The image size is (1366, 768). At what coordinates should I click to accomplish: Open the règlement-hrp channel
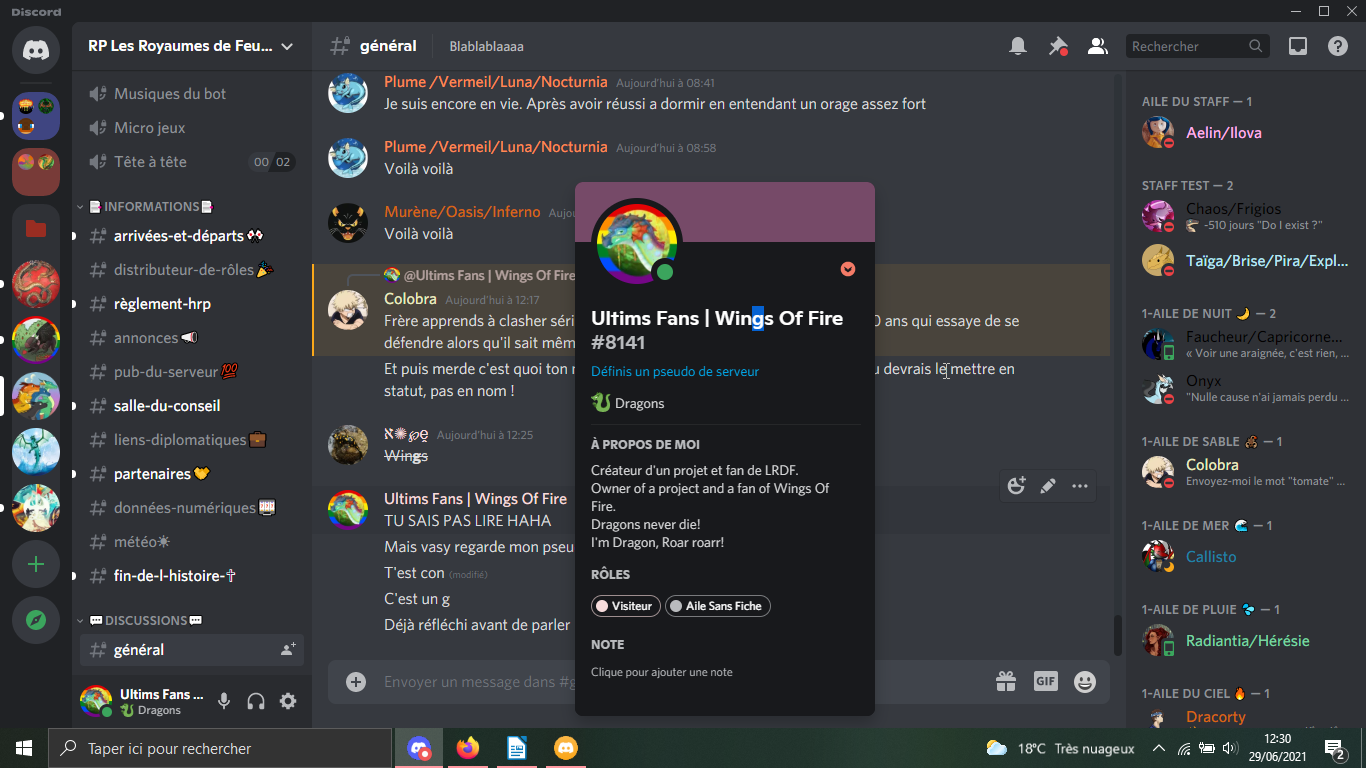click(162, 304)
